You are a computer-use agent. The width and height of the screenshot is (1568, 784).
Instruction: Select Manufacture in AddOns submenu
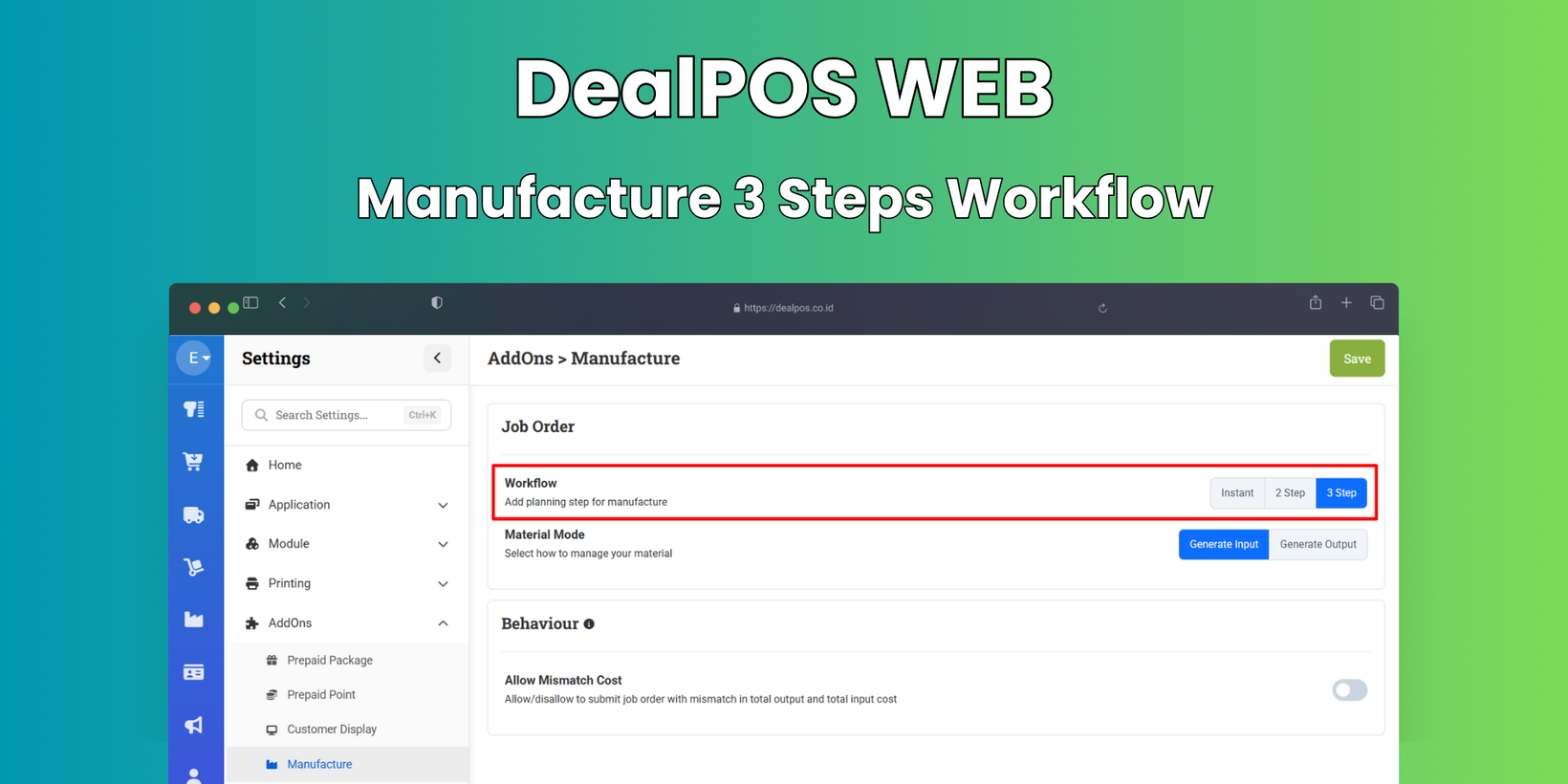coord(346,764)
